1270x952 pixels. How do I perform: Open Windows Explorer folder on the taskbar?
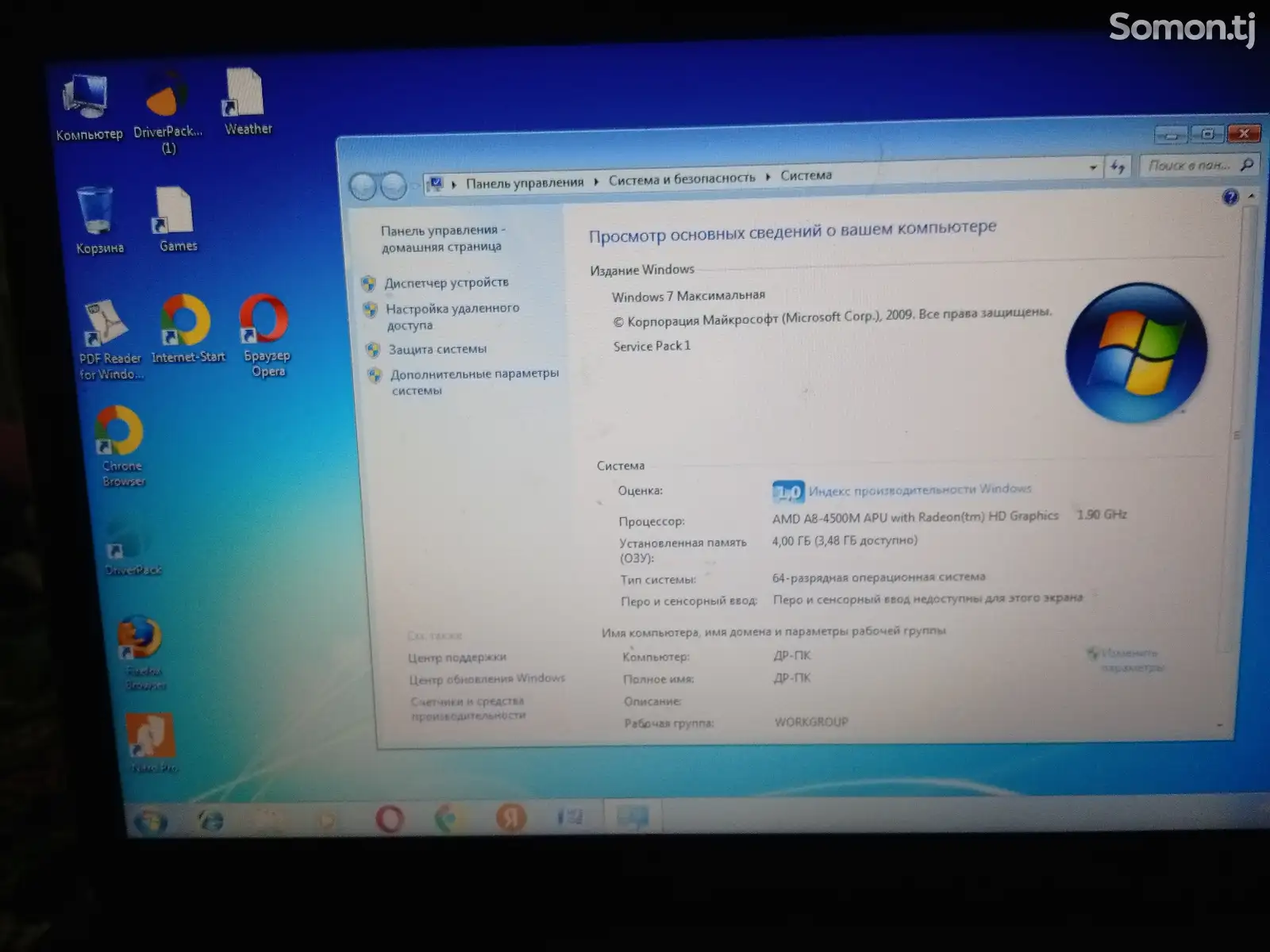[269, 819]
